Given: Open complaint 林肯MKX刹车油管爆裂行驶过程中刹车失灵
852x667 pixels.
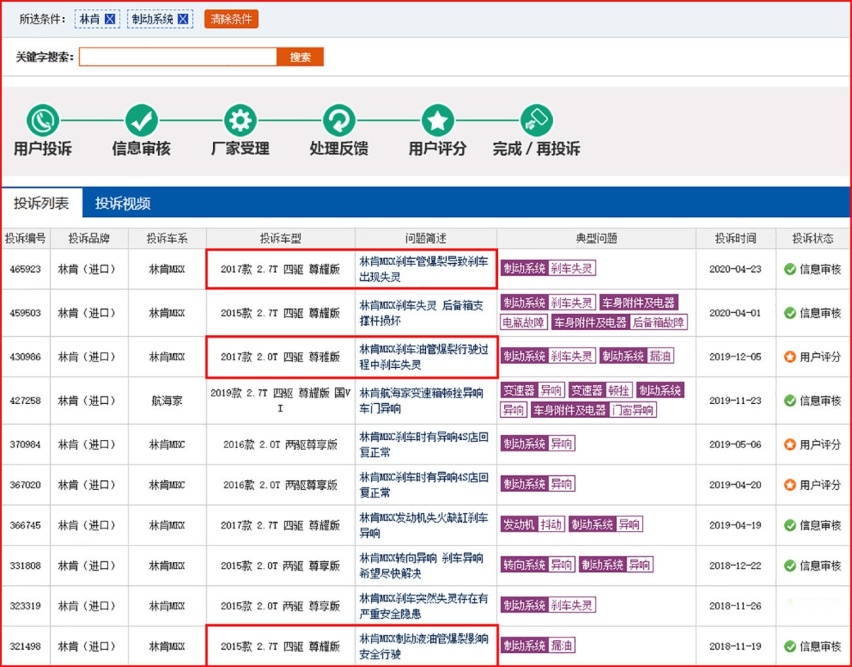Looking at the screenshot, I should click(x=424, y=357).
